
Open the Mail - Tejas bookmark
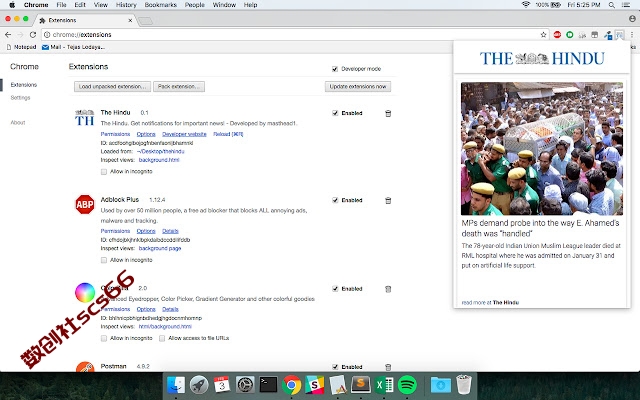tap(73, 47)
